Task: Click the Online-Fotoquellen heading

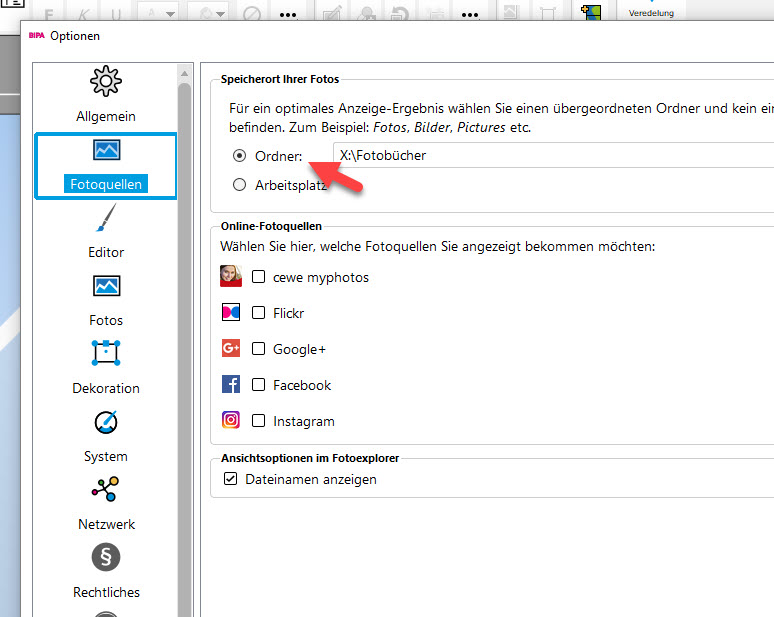Action: (x=271, y=226)
